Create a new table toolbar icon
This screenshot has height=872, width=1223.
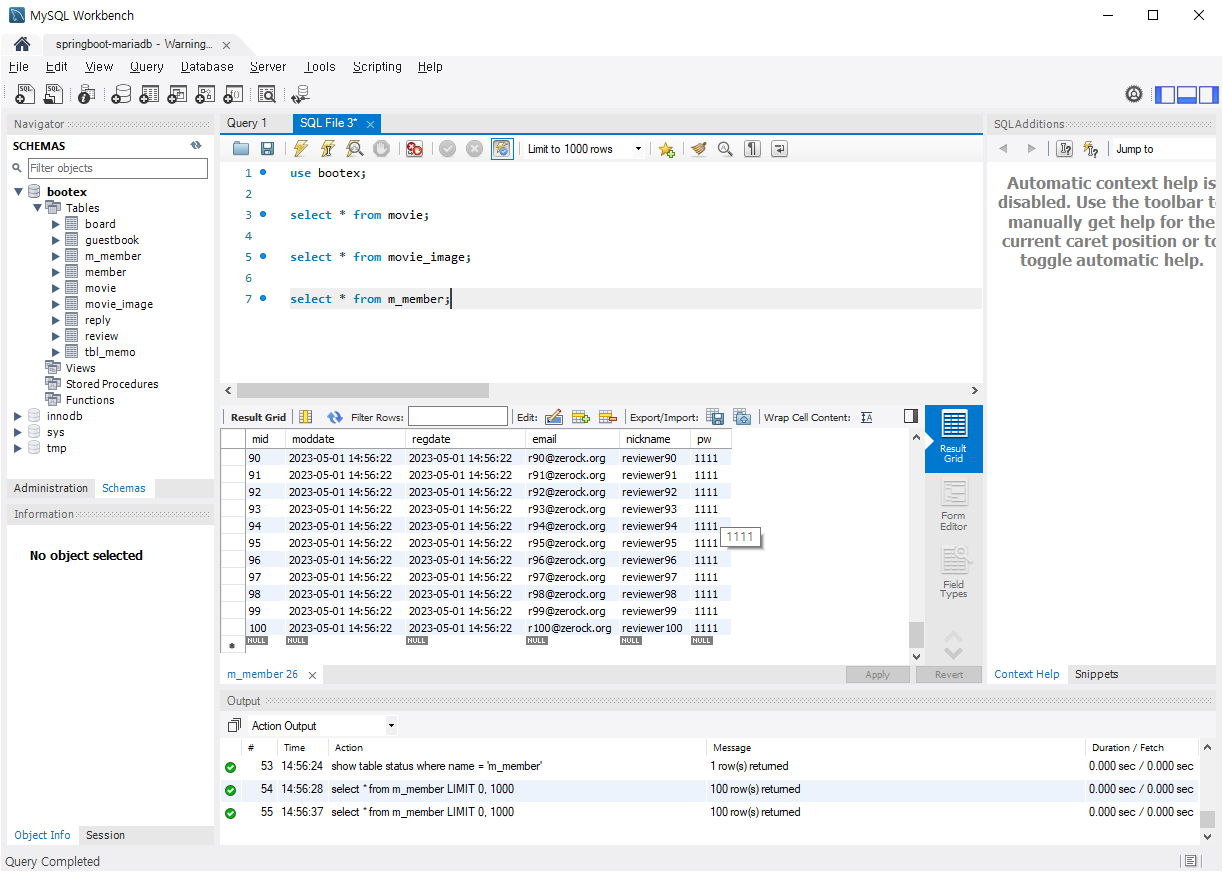coord(149,94)
